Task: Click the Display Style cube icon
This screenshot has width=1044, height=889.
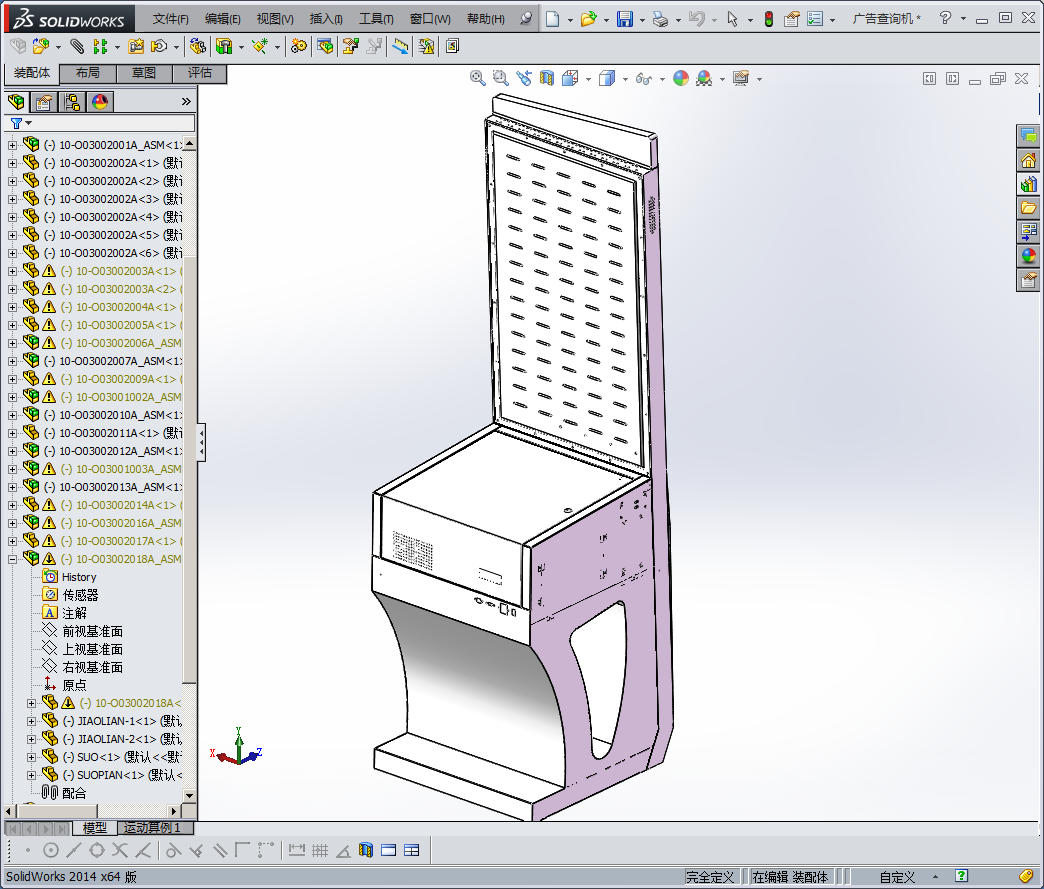Action: (x=607, y=79)
